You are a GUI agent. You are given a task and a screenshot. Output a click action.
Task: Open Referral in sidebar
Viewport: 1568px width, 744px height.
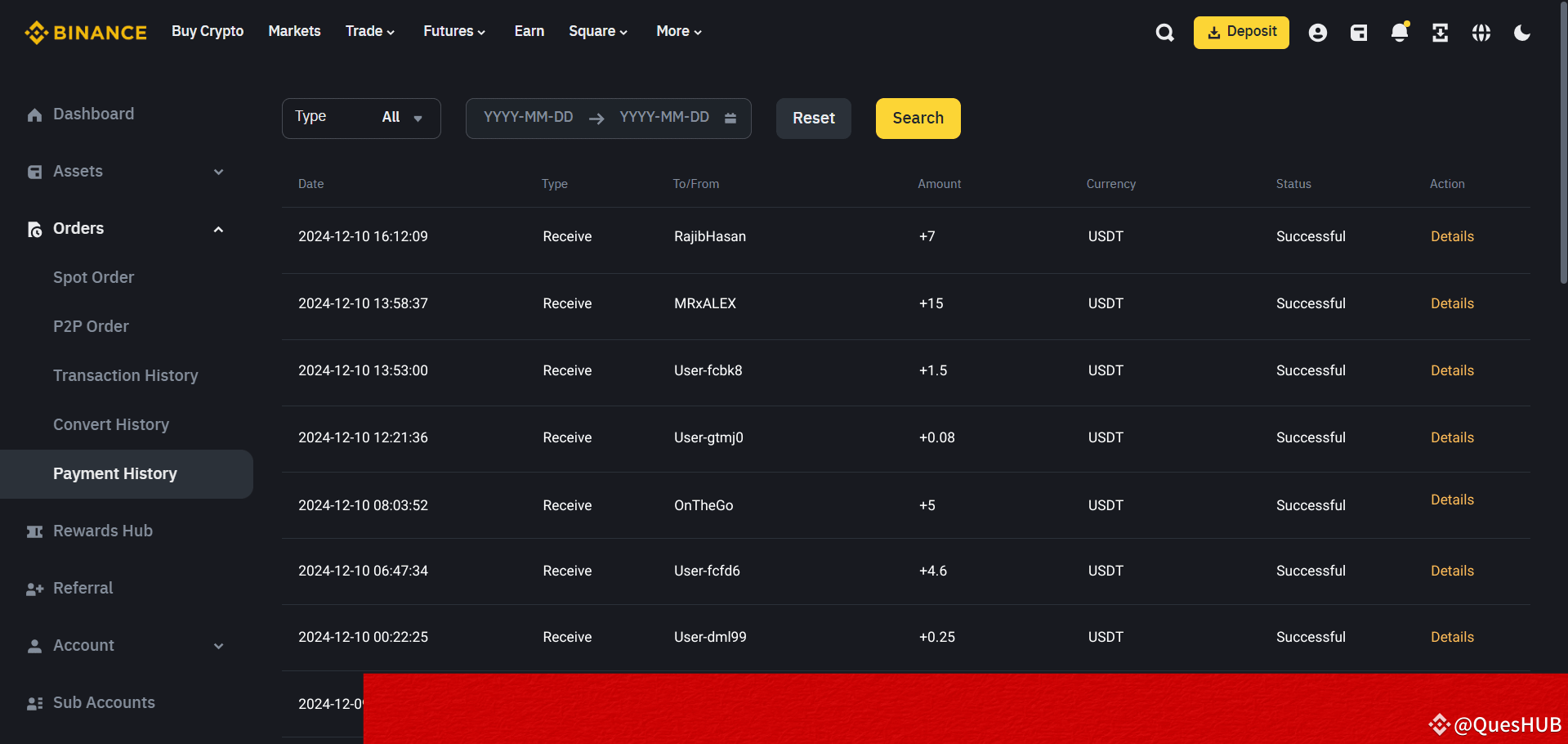[83, 589]
